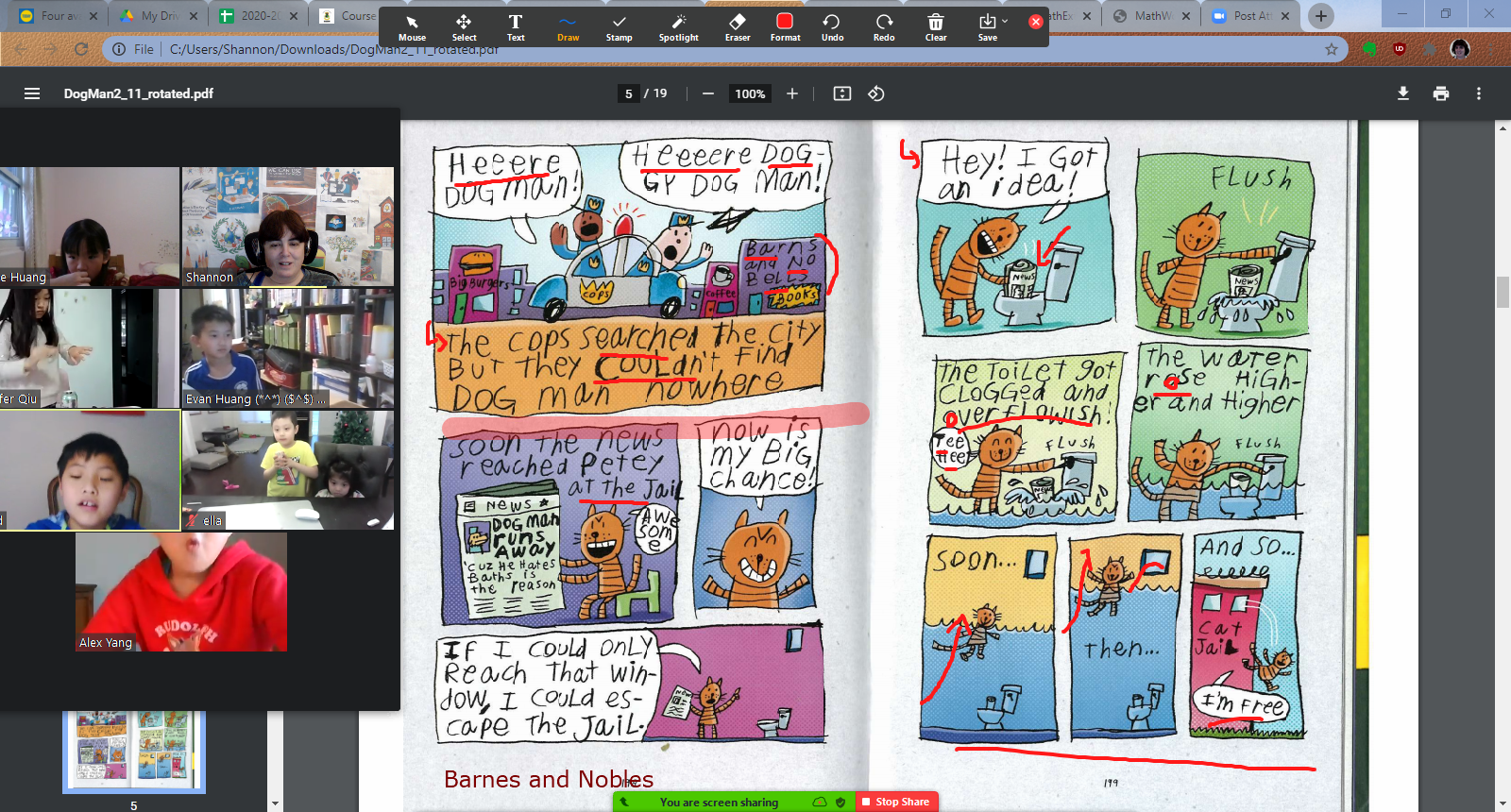Stop the Zoom screen share
The height and width of the screenshot is (812, 1511).
896,802
